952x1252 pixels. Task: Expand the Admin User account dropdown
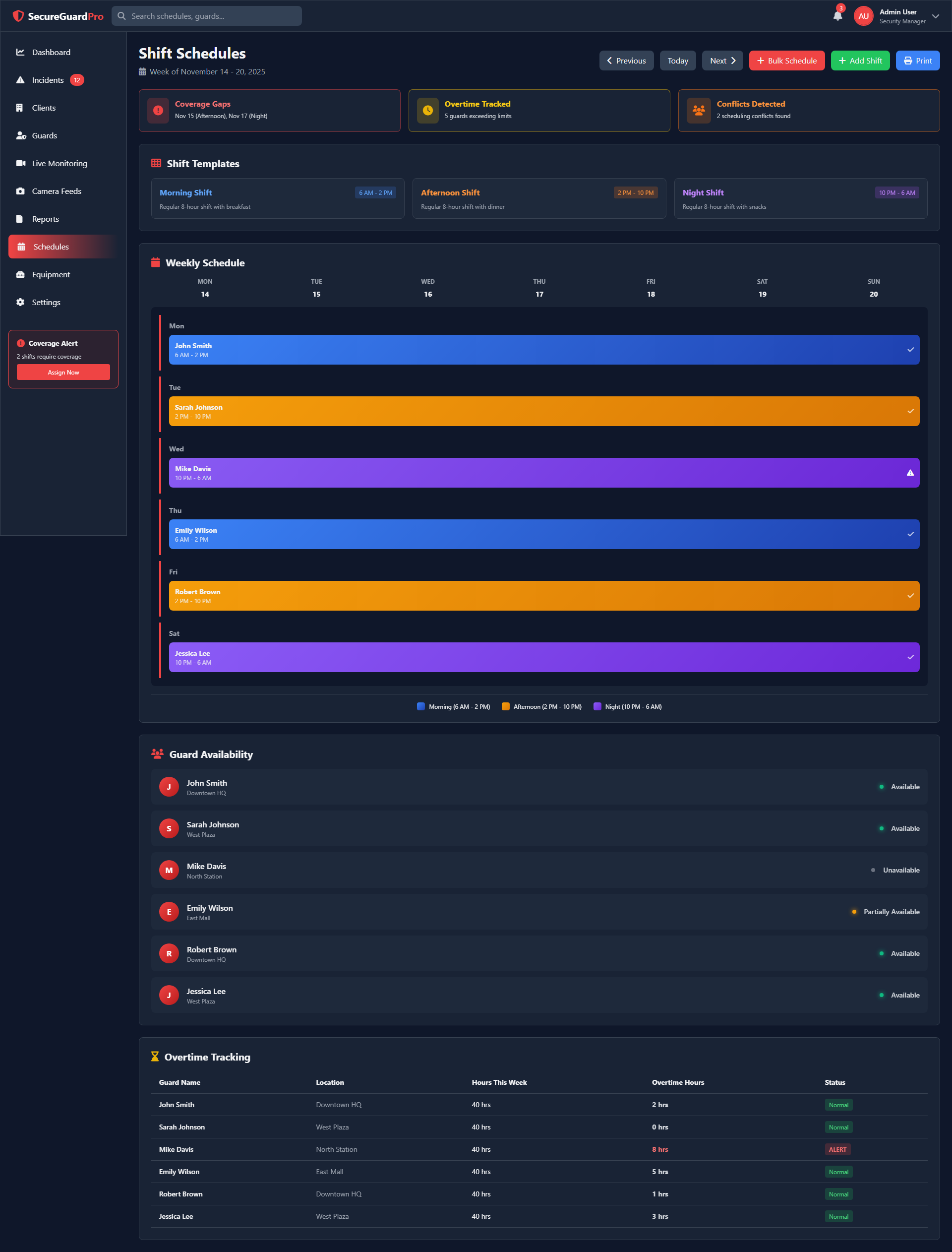coord(936,16)
